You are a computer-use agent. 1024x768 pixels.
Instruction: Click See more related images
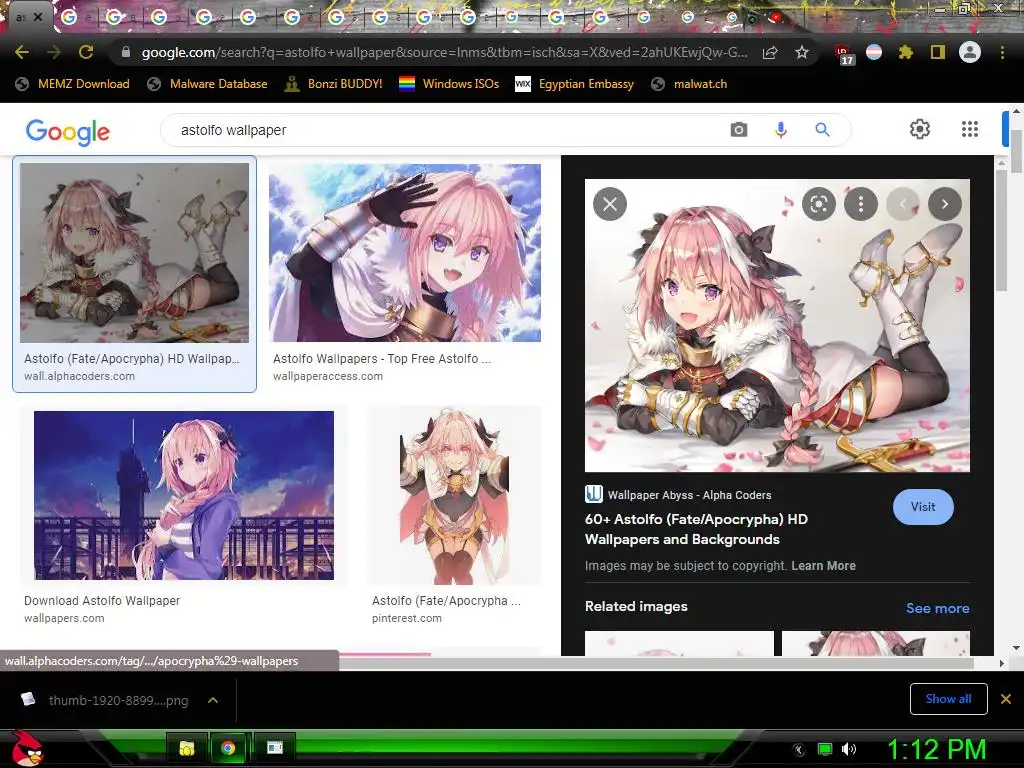coord(937,608)
